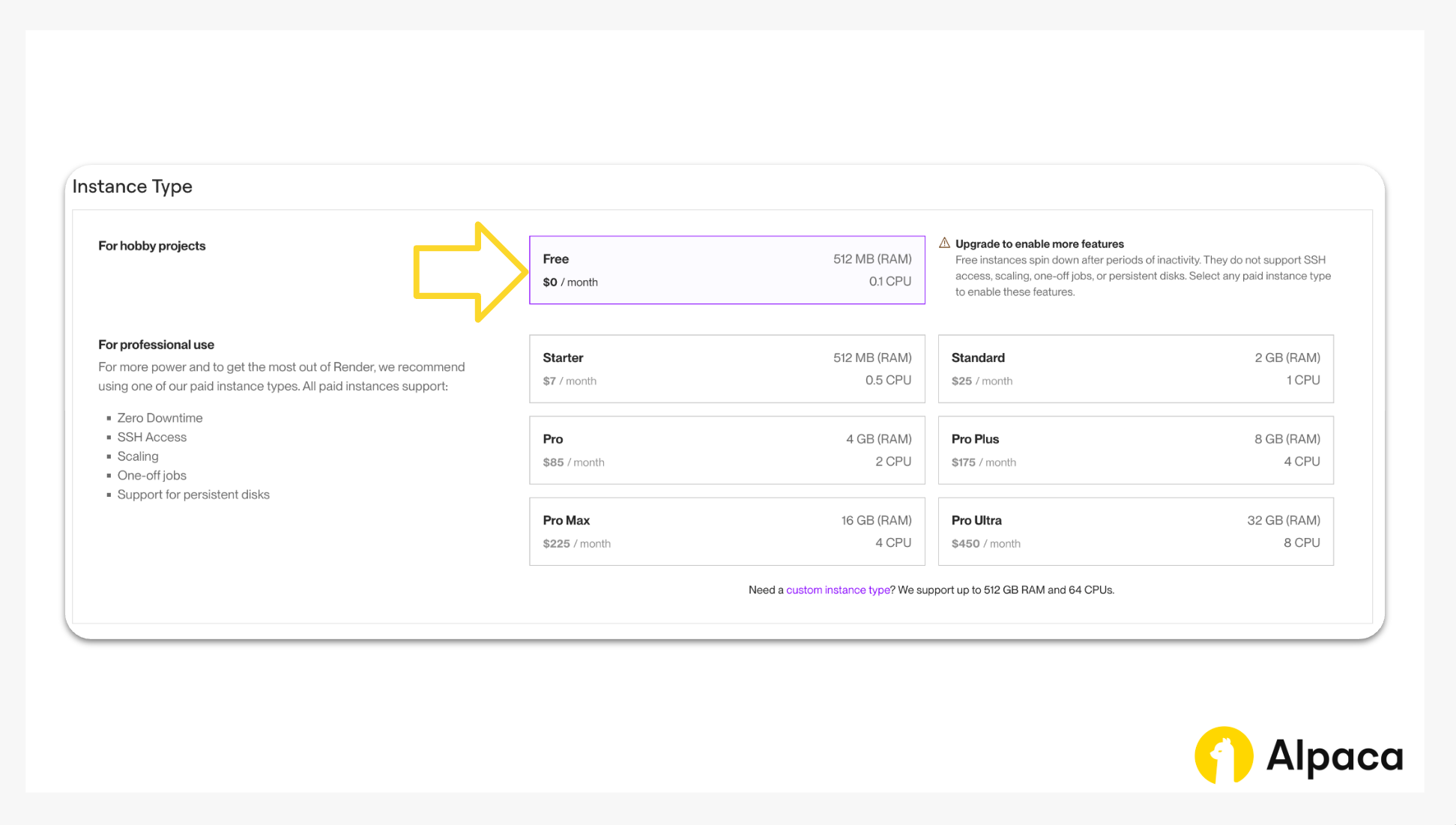Choose the Pro Max 16 GB plan
Viewport: 1456px width, 825px height.
pyautogui.click(x=726, y=531)
